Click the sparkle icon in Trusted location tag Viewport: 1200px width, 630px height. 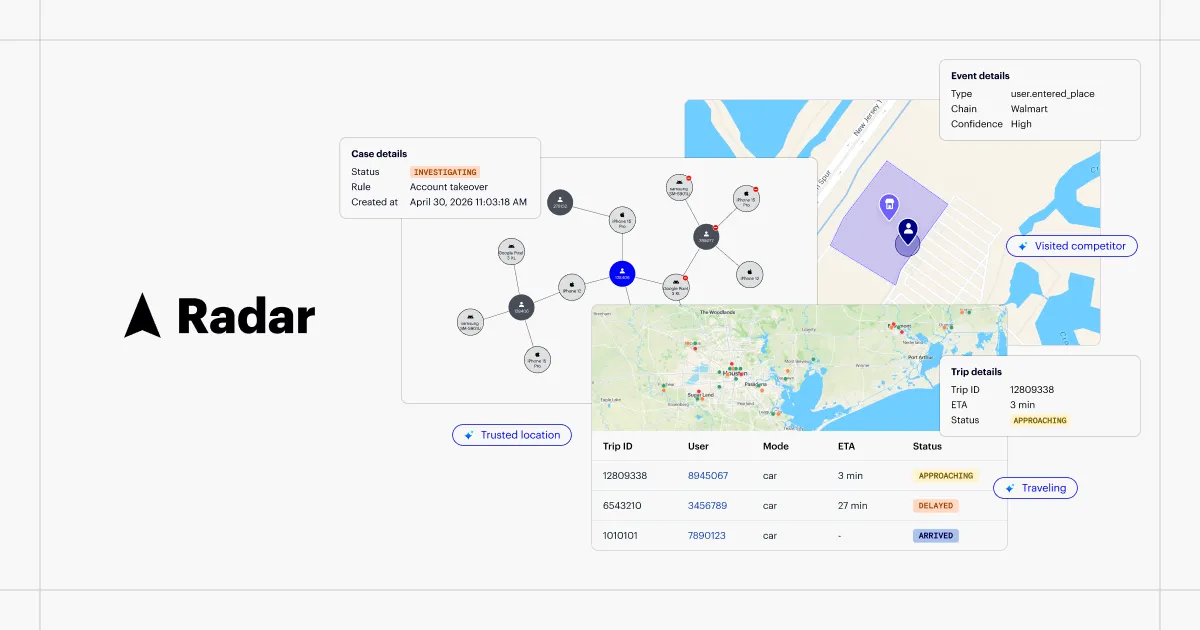(x=468, y=435)
